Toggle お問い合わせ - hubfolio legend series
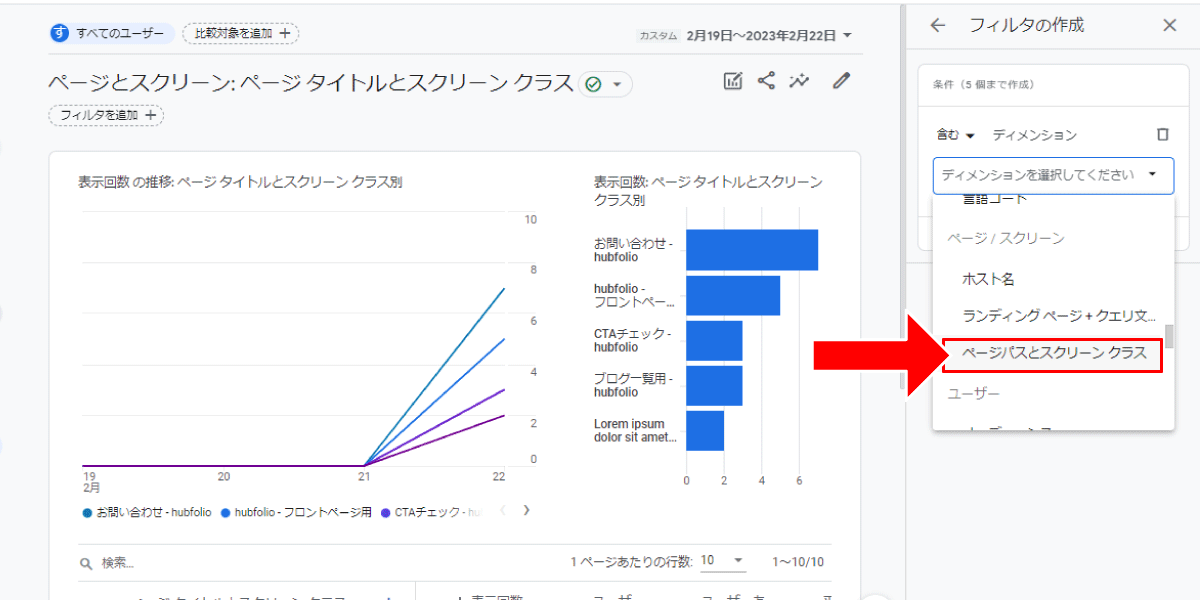This screenshot has width=1200, height=600. click(x=147, y=512)
